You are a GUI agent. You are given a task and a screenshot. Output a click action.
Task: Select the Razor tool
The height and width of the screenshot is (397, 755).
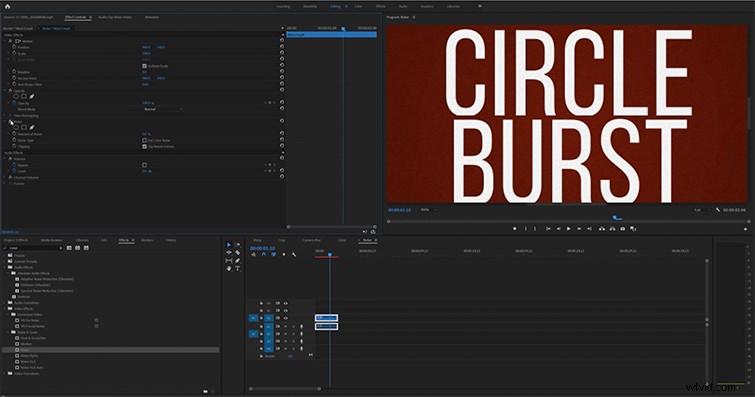(237, 252)
